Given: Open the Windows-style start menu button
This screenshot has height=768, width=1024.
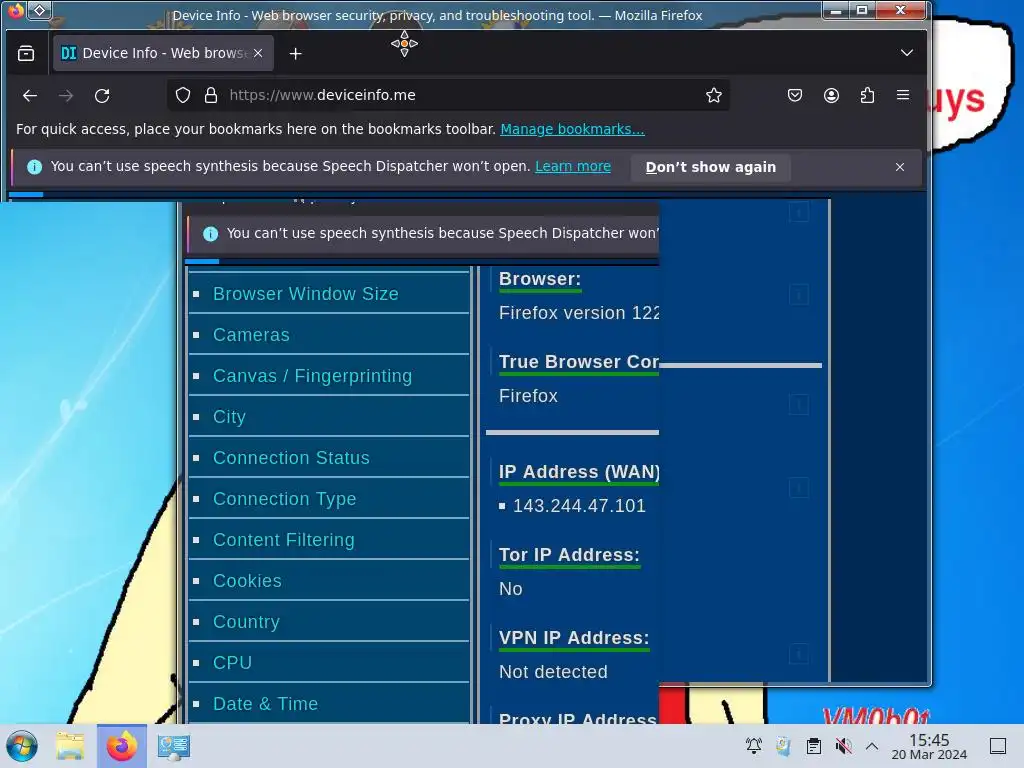Looking at the screenshot, I should click(22, 746).
